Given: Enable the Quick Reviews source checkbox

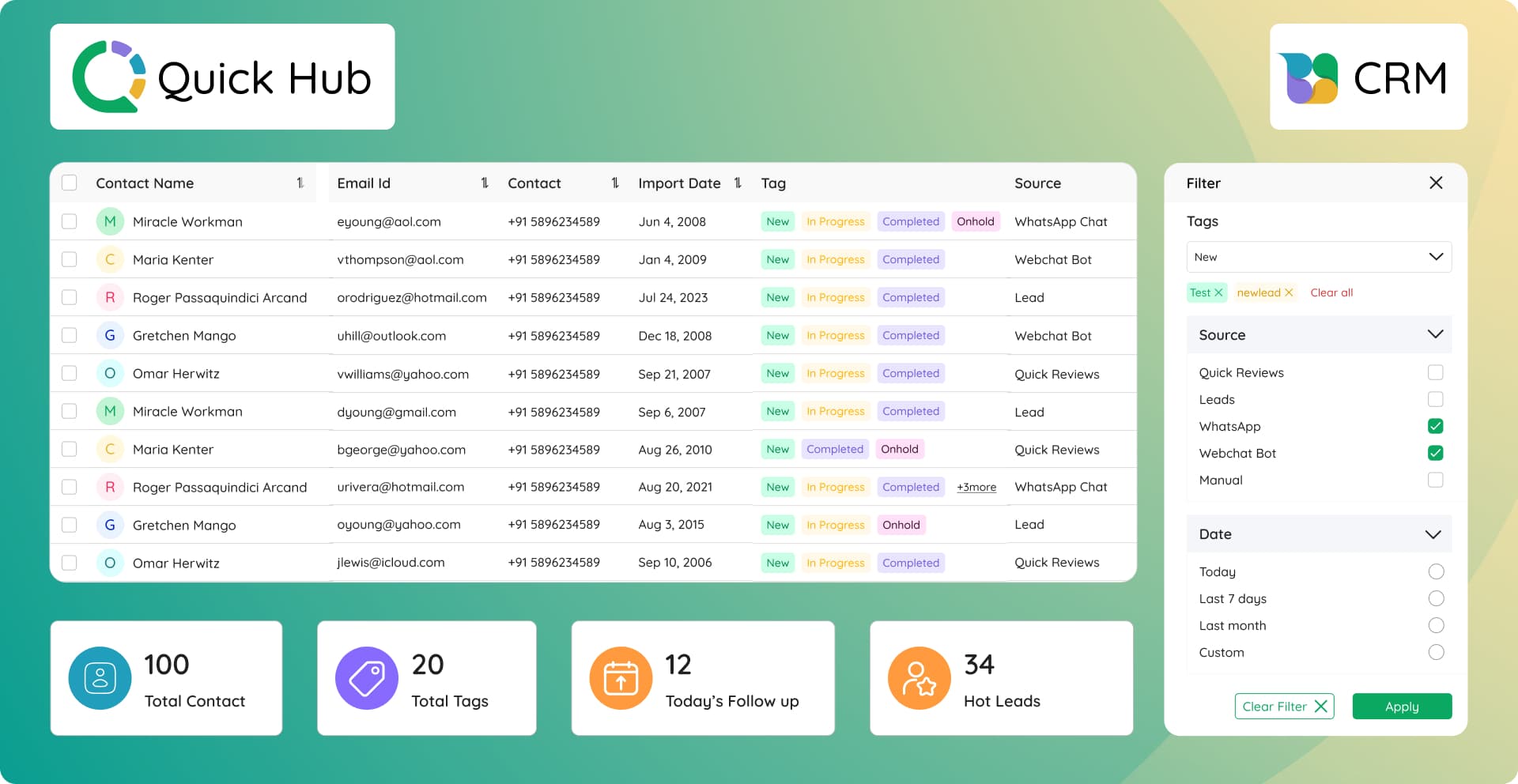Looking at the screenshot, I should coord(1435,371).
